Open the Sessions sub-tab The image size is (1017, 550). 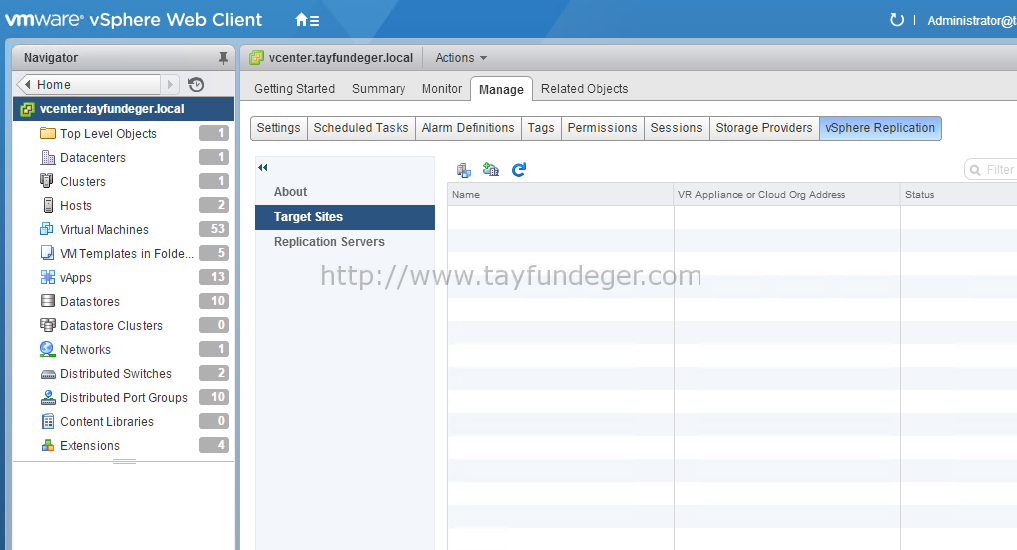(x=676, y=128)
